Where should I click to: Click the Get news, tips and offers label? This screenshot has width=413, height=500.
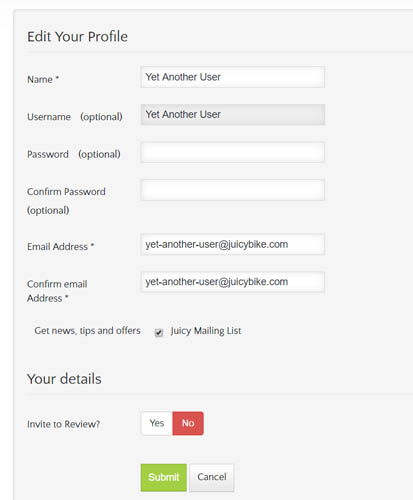click(x=87, y=331)
